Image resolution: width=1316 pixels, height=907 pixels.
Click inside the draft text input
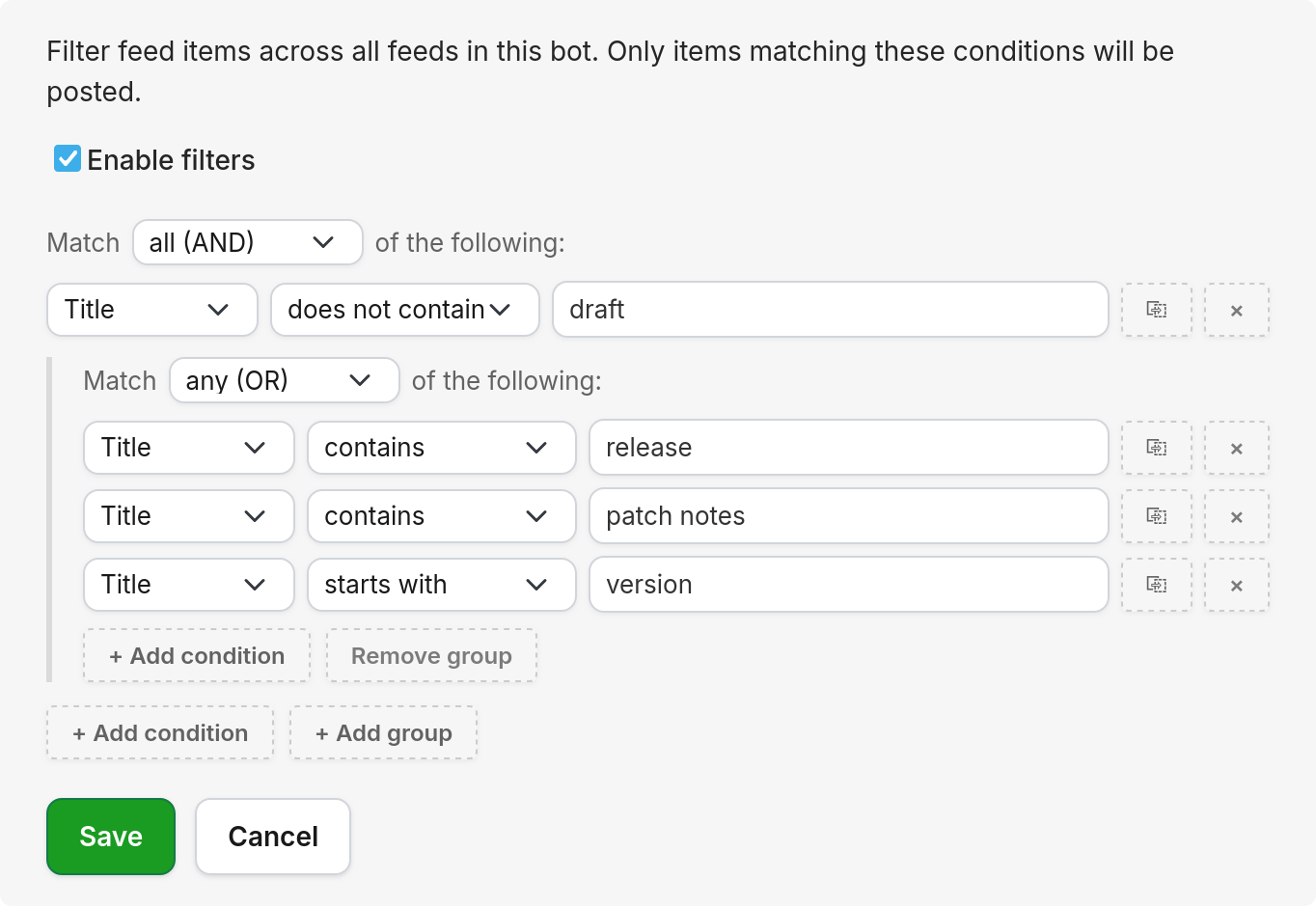(830, 310)
